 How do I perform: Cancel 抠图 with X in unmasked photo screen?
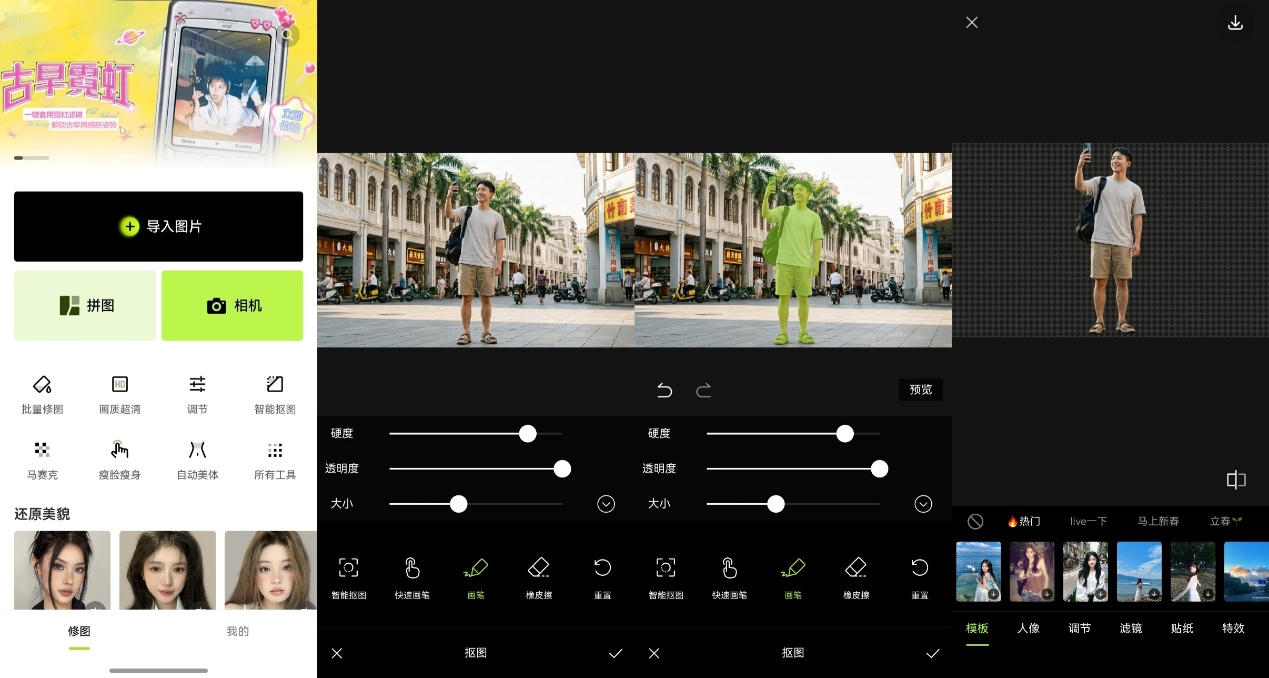point(337,653)
